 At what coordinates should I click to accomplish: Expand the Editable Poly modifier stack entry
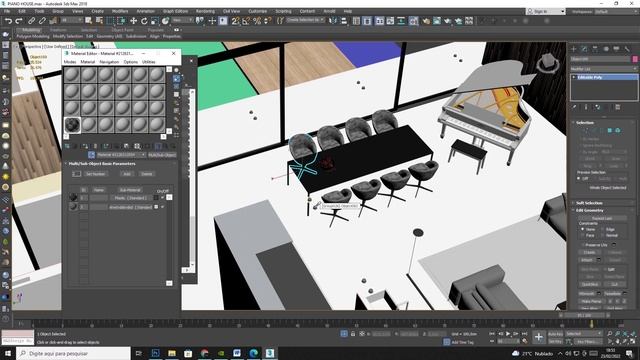[x=574, y=77]
